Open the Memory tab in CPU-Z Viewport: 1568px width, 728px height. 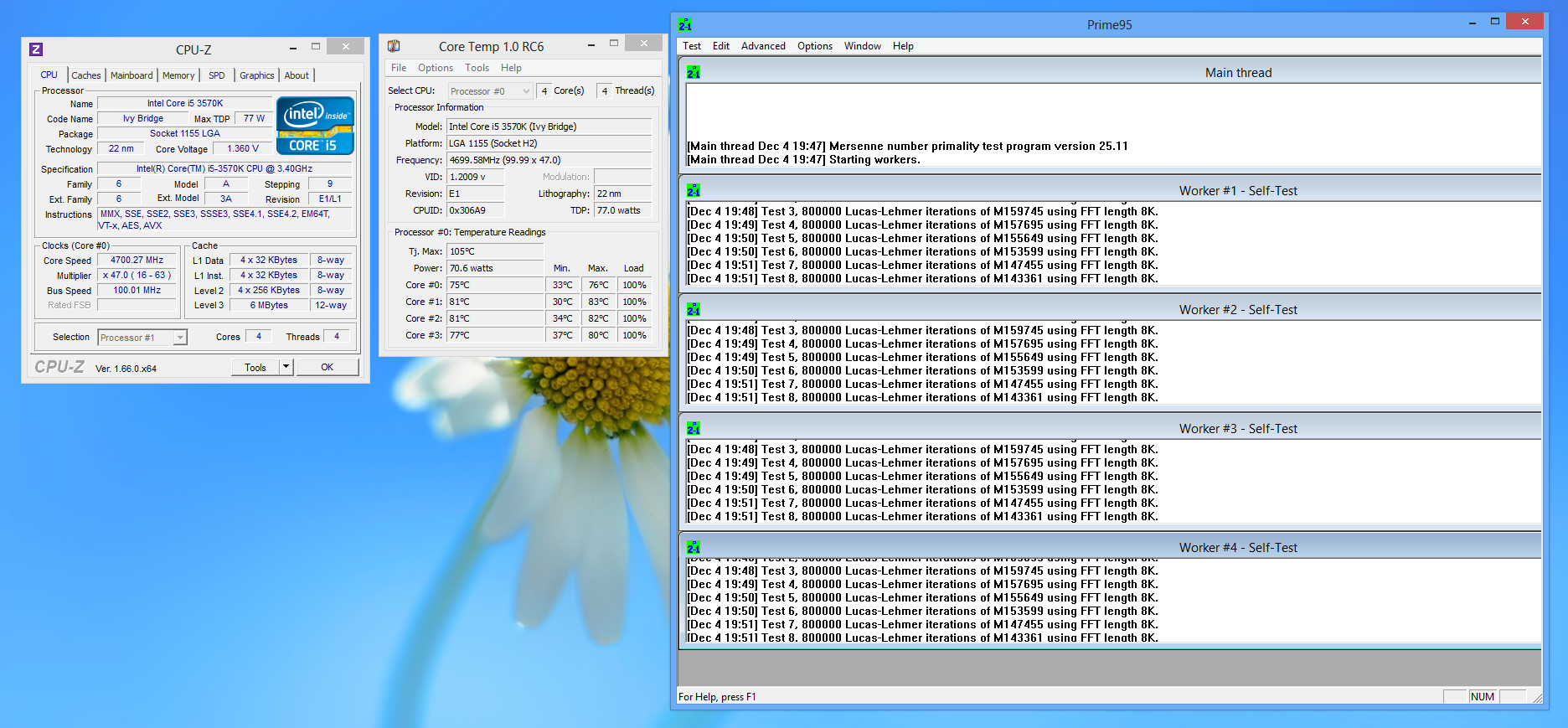[178, 75]
